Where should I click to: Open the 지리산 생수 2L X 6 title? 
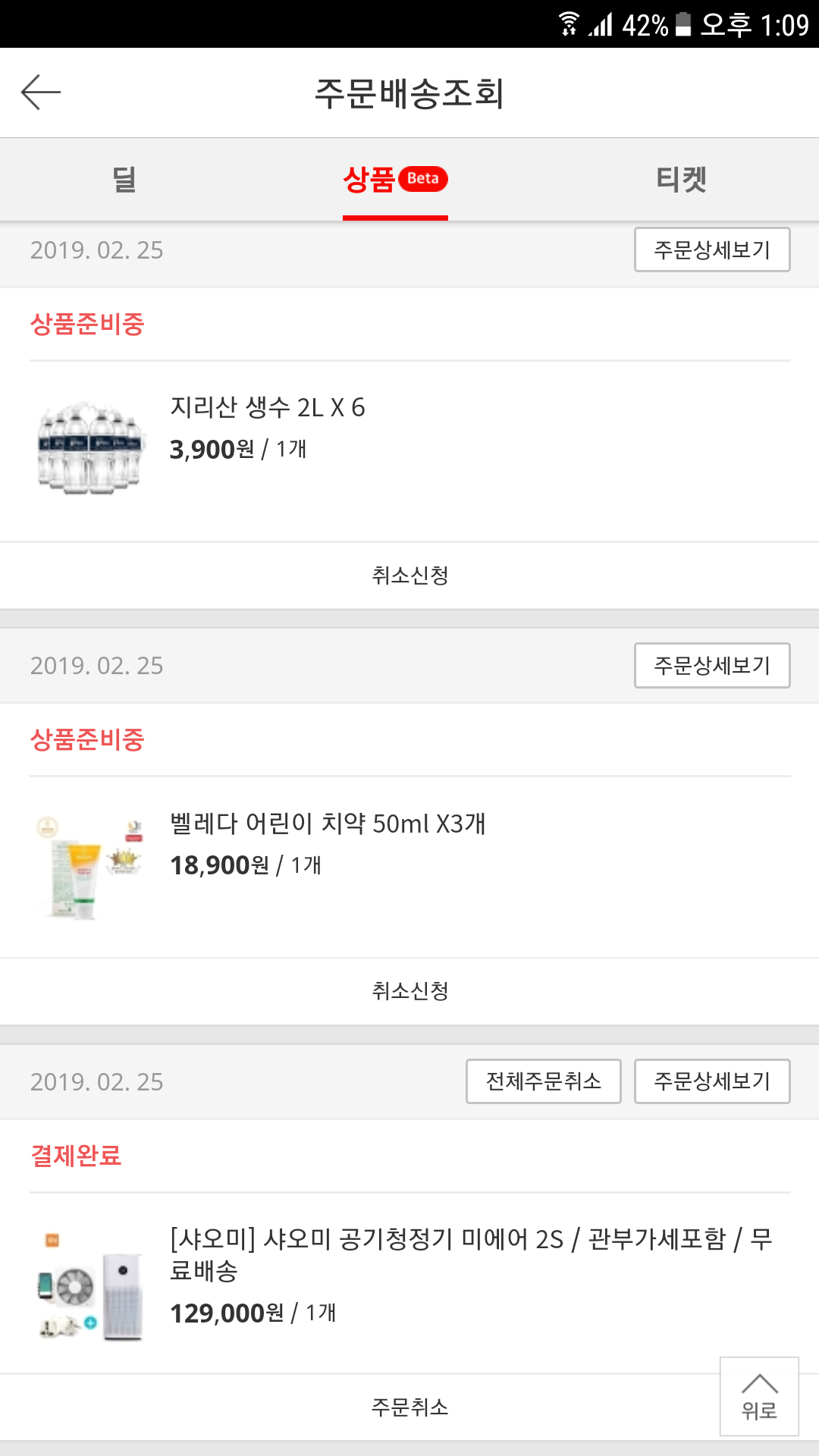(x=267, y=407)
